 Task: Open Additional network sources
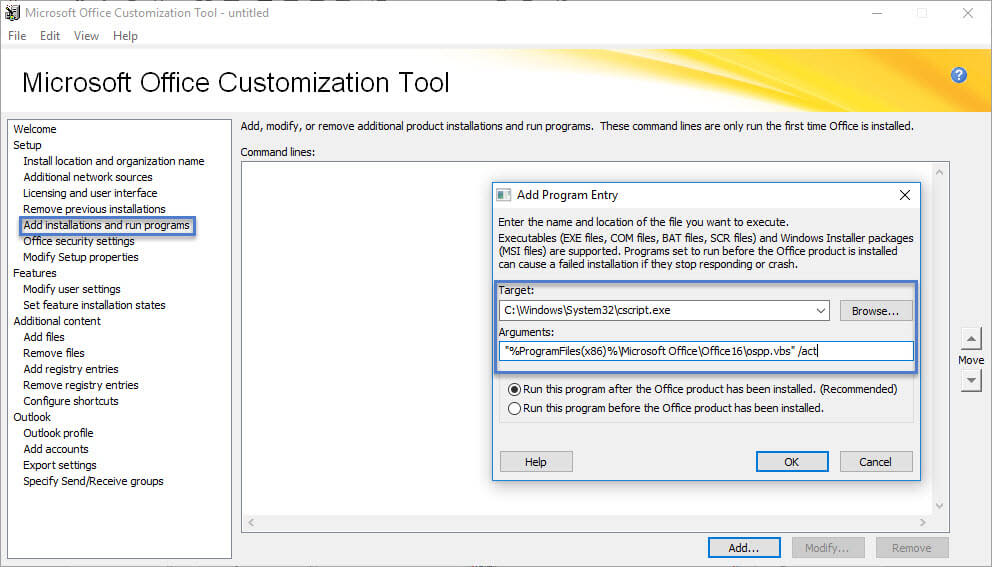pos(88,177)
